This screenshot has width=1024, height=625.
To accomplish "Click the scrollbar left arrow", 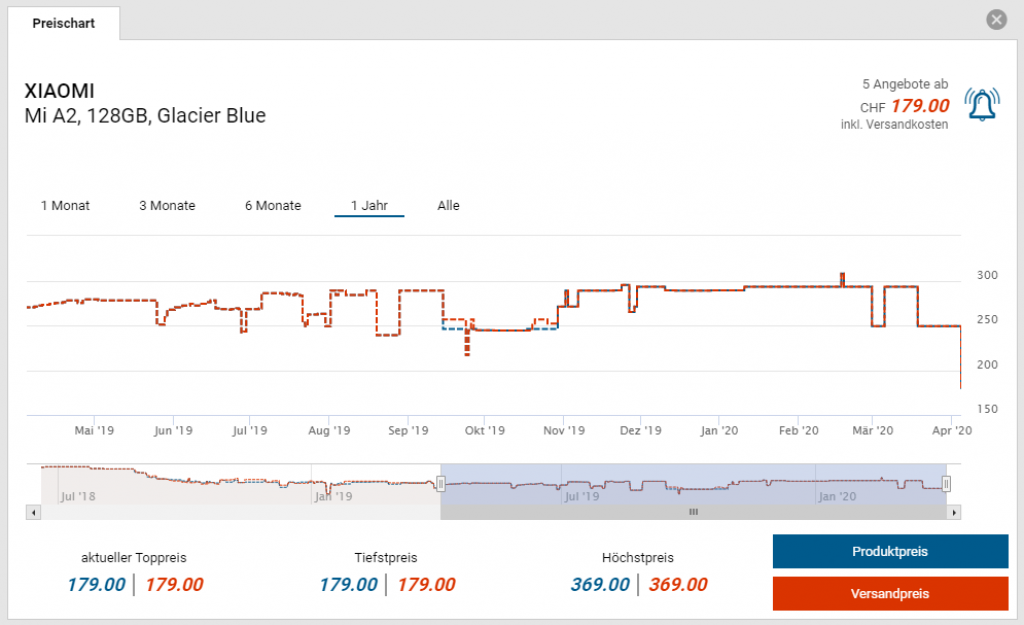I will (33, 512).
